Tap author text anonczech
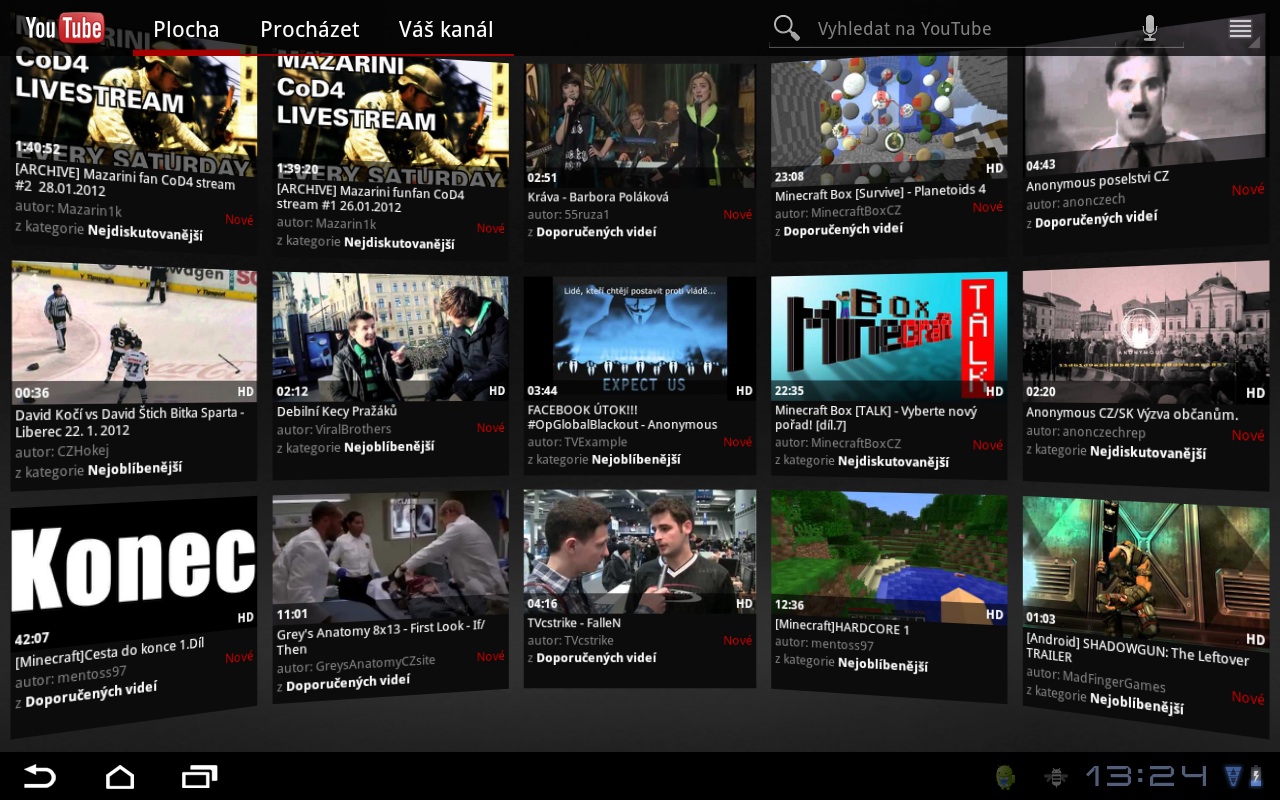 (1093, 200)
